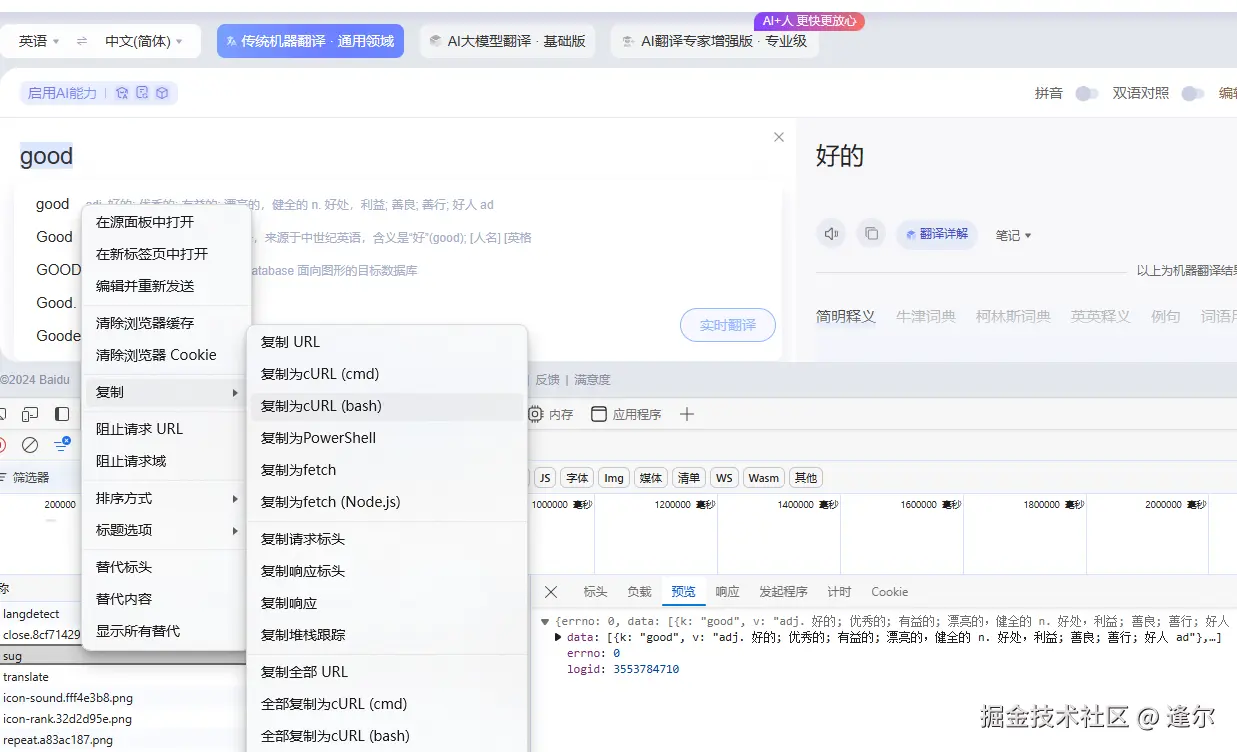
Task: Toggle the Img network filter chip
Action: pyautogui.click(x=613, y=477)
